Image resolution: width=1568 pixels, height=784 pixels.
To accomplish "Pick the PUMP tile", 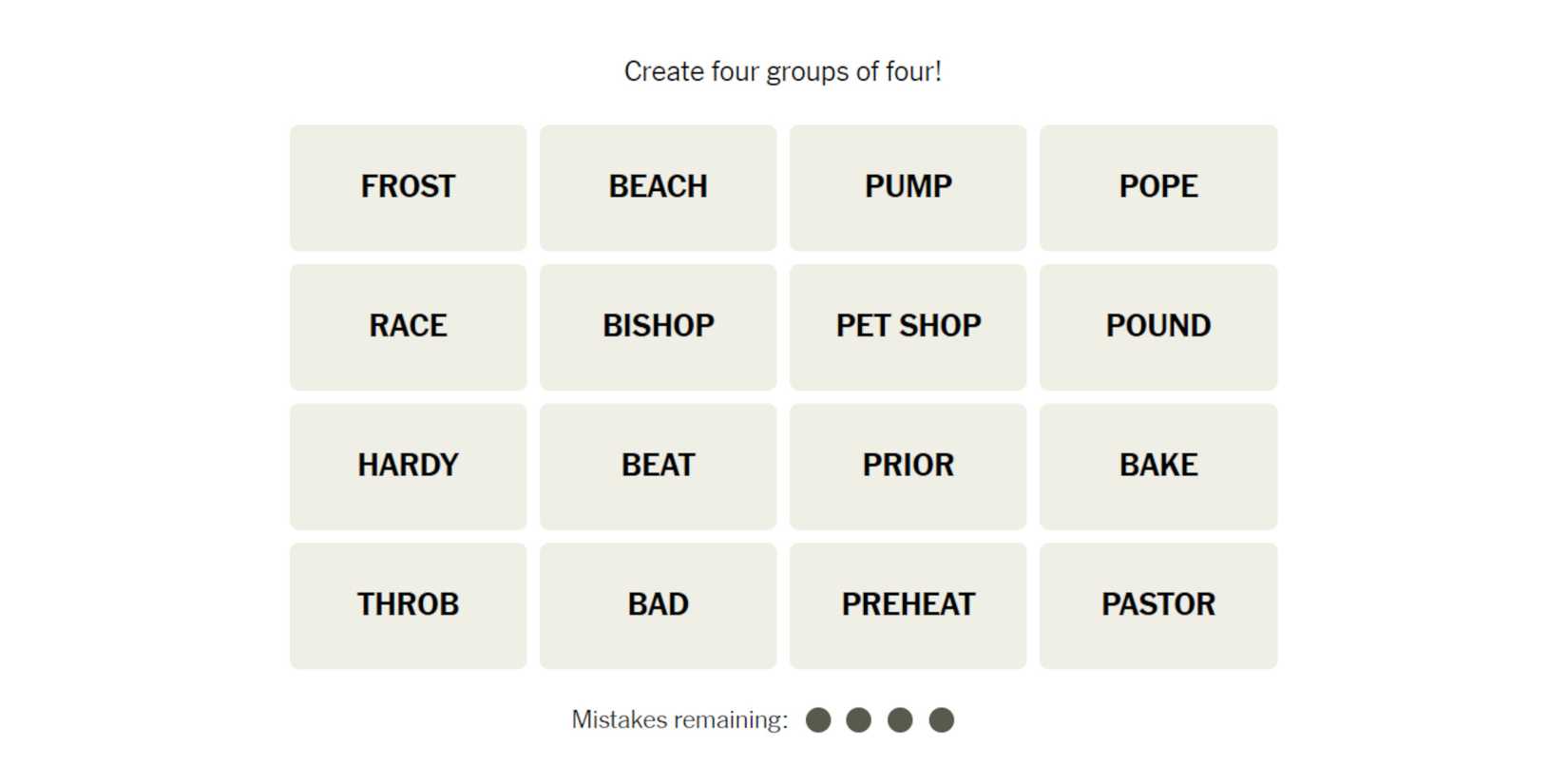I will [908, 187].
